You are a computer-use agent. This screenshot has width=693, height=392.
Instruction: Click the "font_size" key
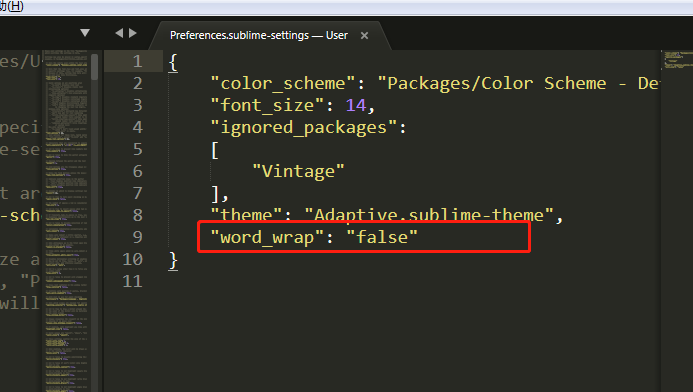tap(268, 106)
